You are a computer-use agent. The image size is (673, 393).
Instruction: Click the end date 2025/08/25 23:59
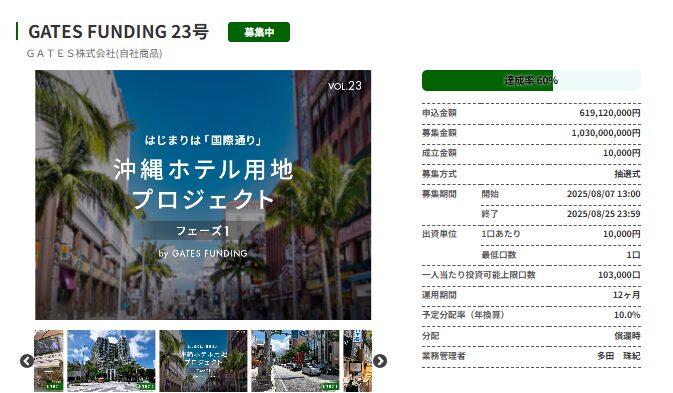click(604, 214)
